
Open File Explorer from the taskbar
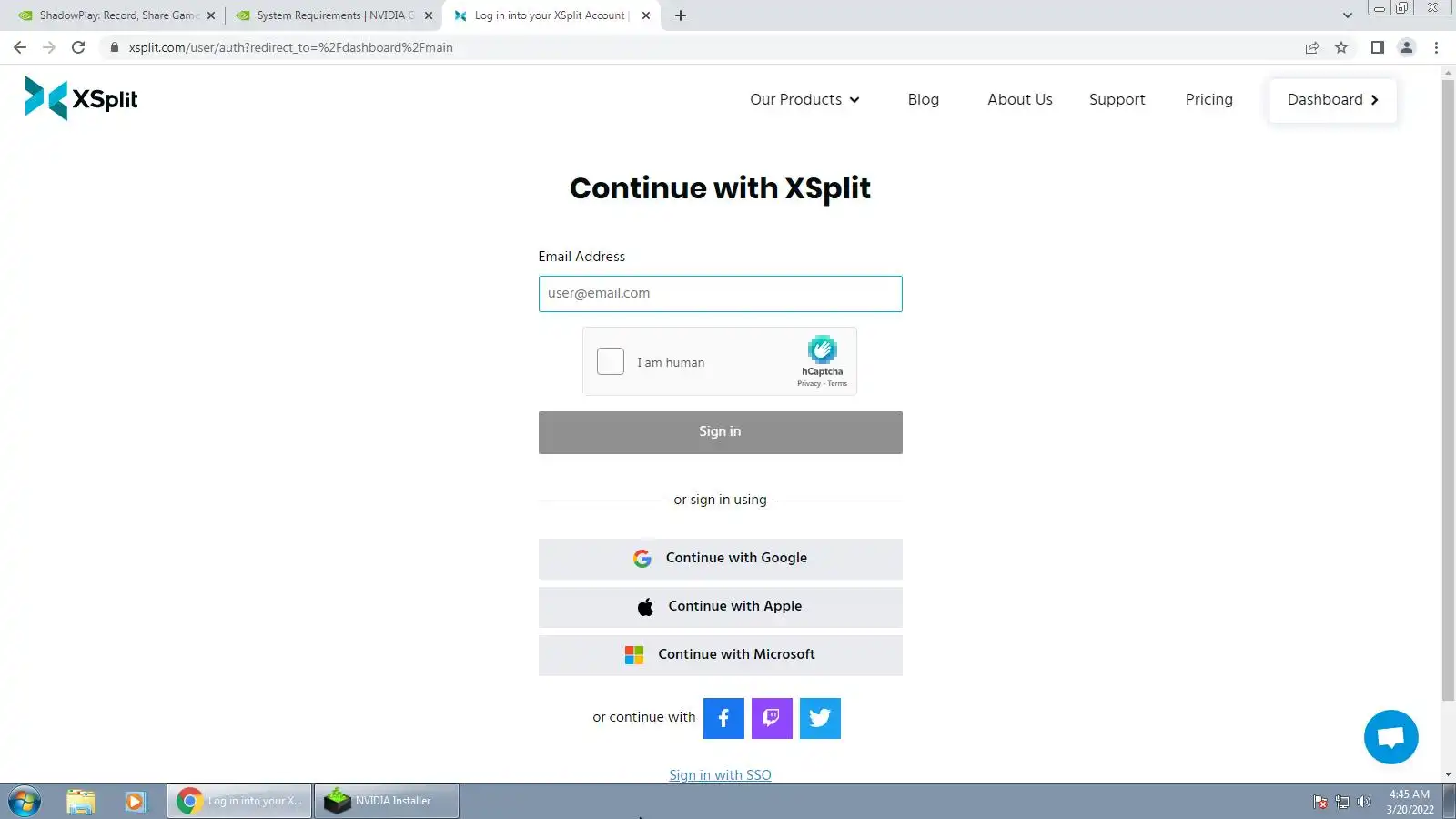pyautogui.click(x=81, y=801)
